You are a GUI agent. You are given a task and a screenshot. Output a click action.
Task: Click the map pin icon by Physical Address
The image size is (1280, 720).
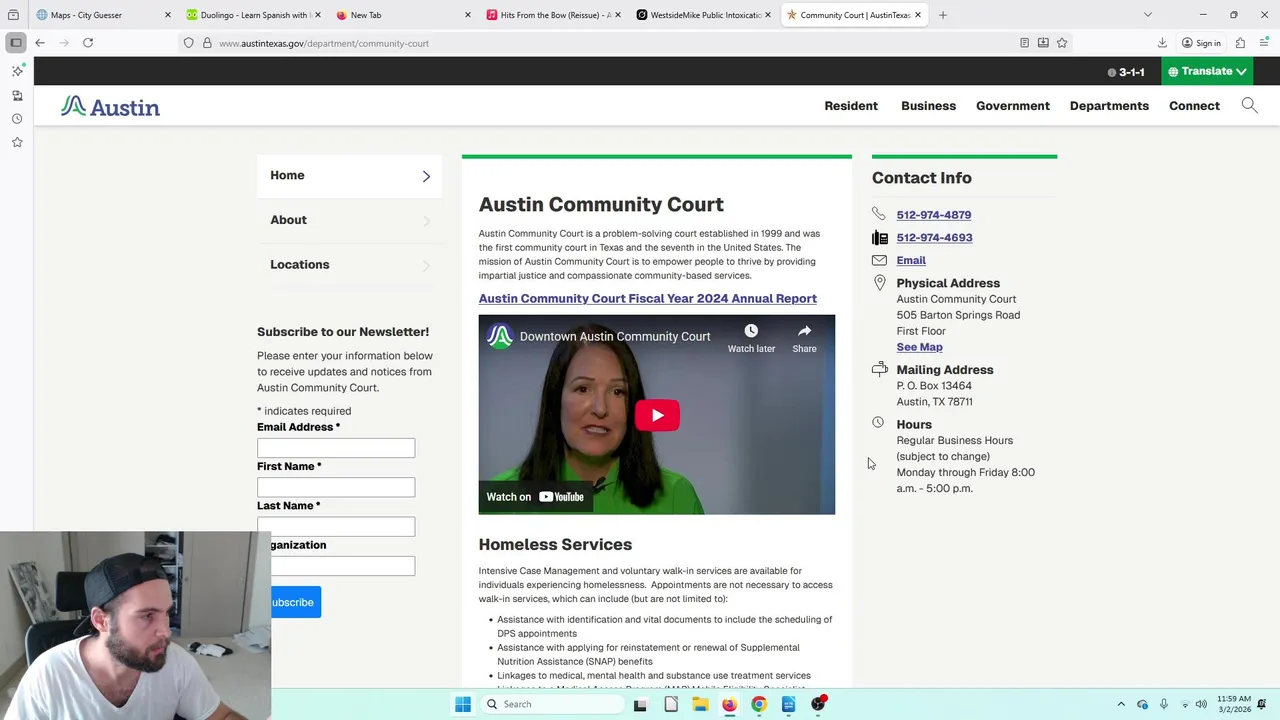click(x=879, y=283)
